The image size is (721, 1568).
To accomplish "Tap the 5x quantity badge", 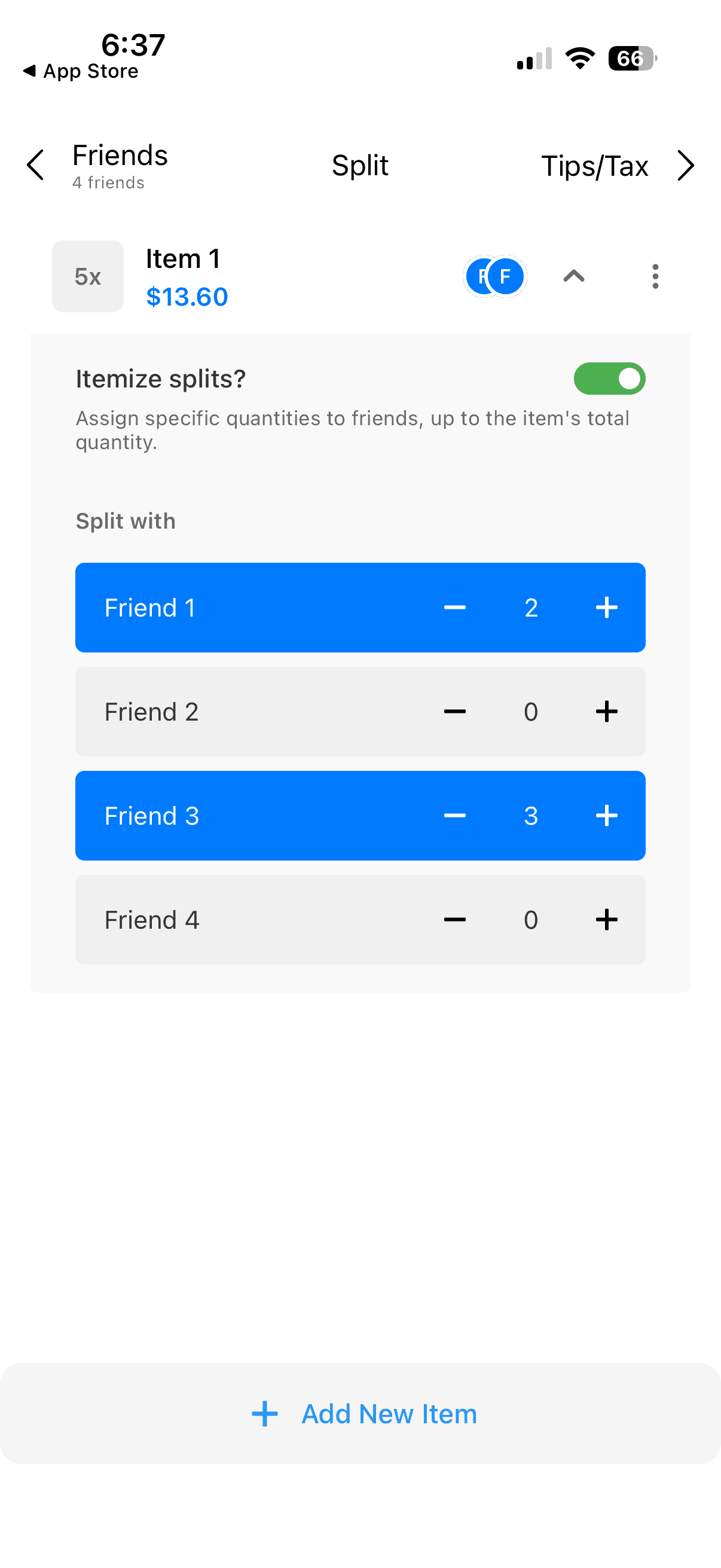I will pyautogui.click(x=88, y=276).
